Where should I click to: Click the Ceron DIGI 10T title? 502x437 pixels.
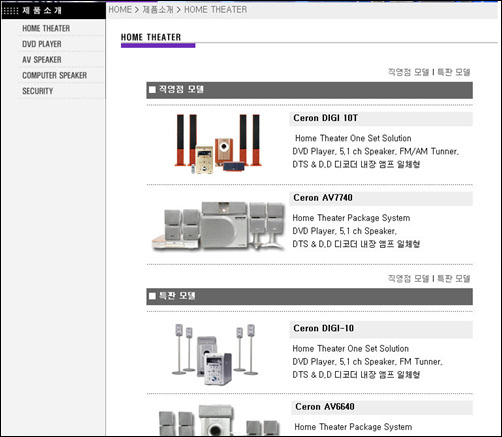(325, 118)
